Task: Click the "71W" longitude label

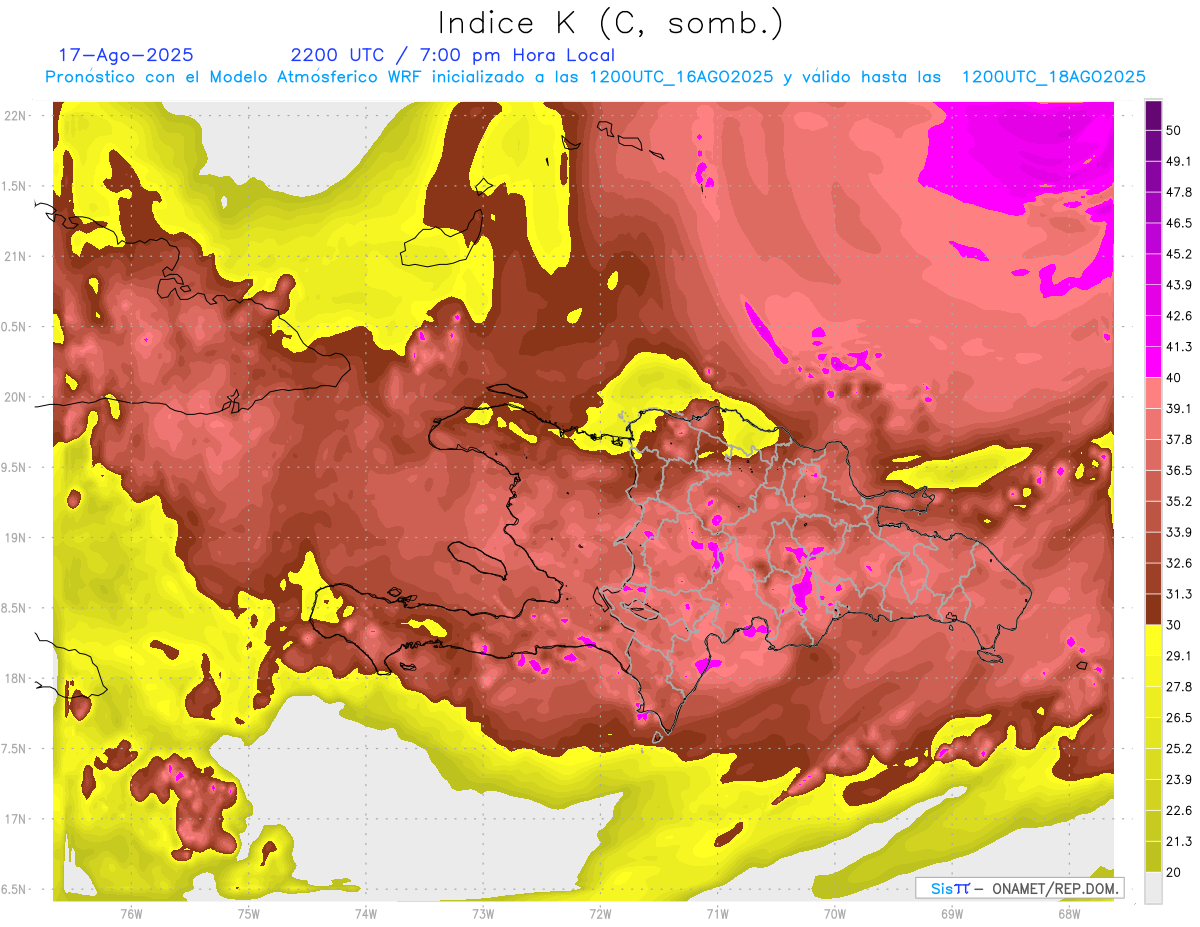Action: [717, 913]
